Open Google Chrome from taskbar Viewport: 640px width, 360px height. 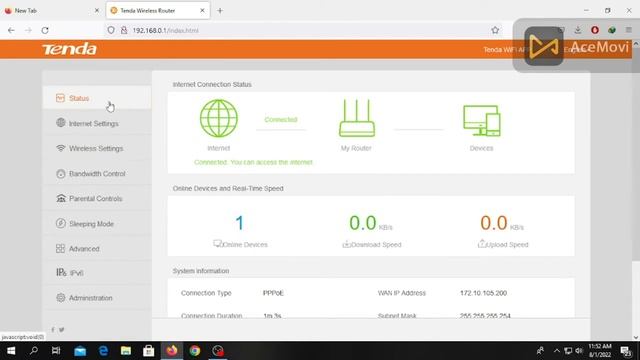coord(195,351)
